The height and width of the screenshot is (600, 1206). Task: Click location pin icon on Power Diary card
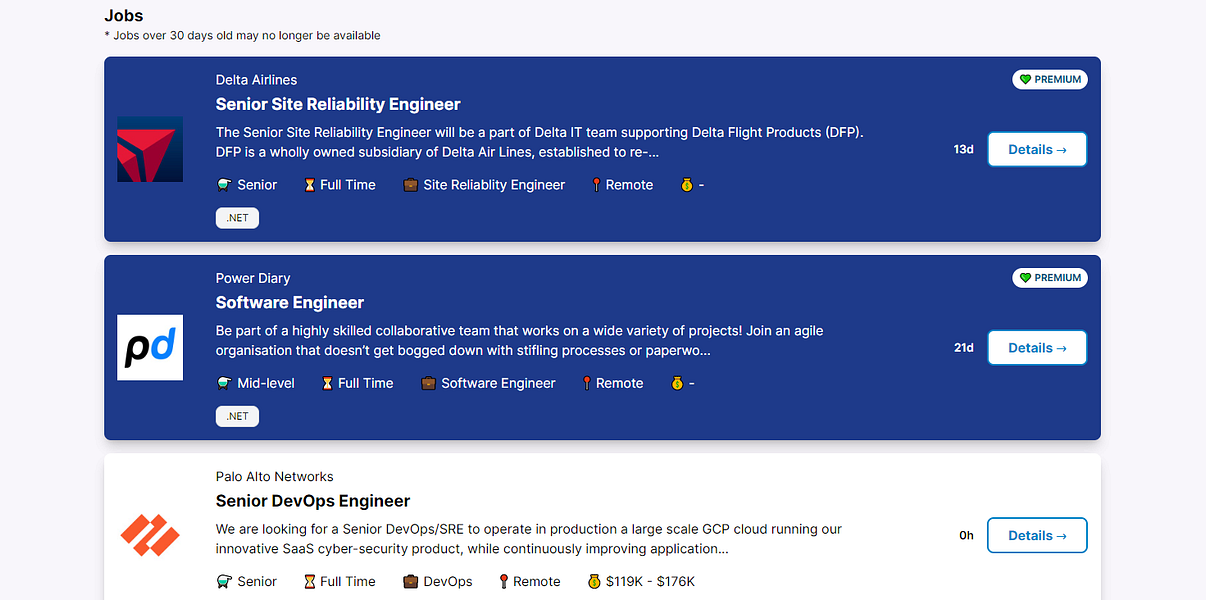click(586, 383)
